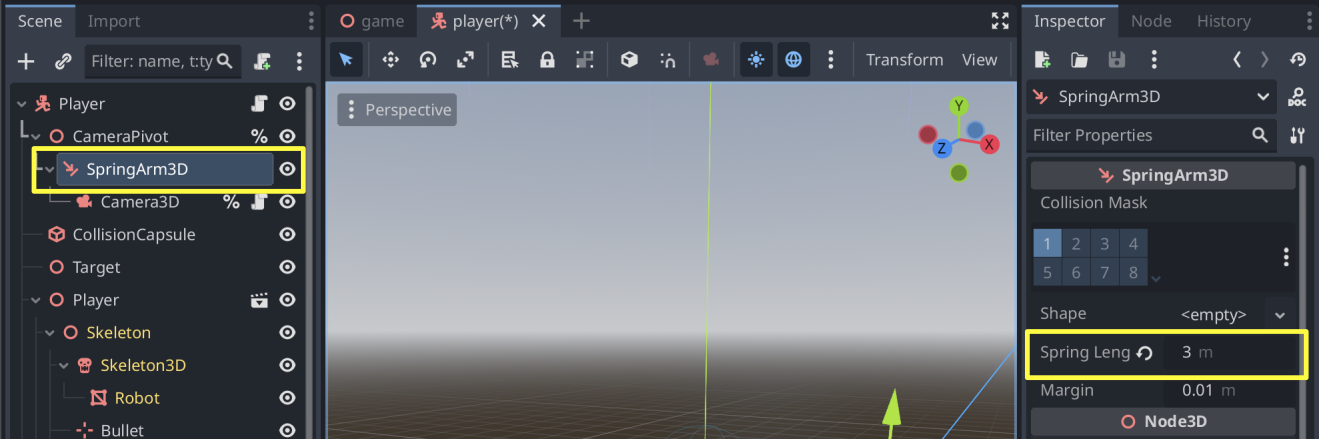Click the green Y axis gizmo handle

[959, 106]
